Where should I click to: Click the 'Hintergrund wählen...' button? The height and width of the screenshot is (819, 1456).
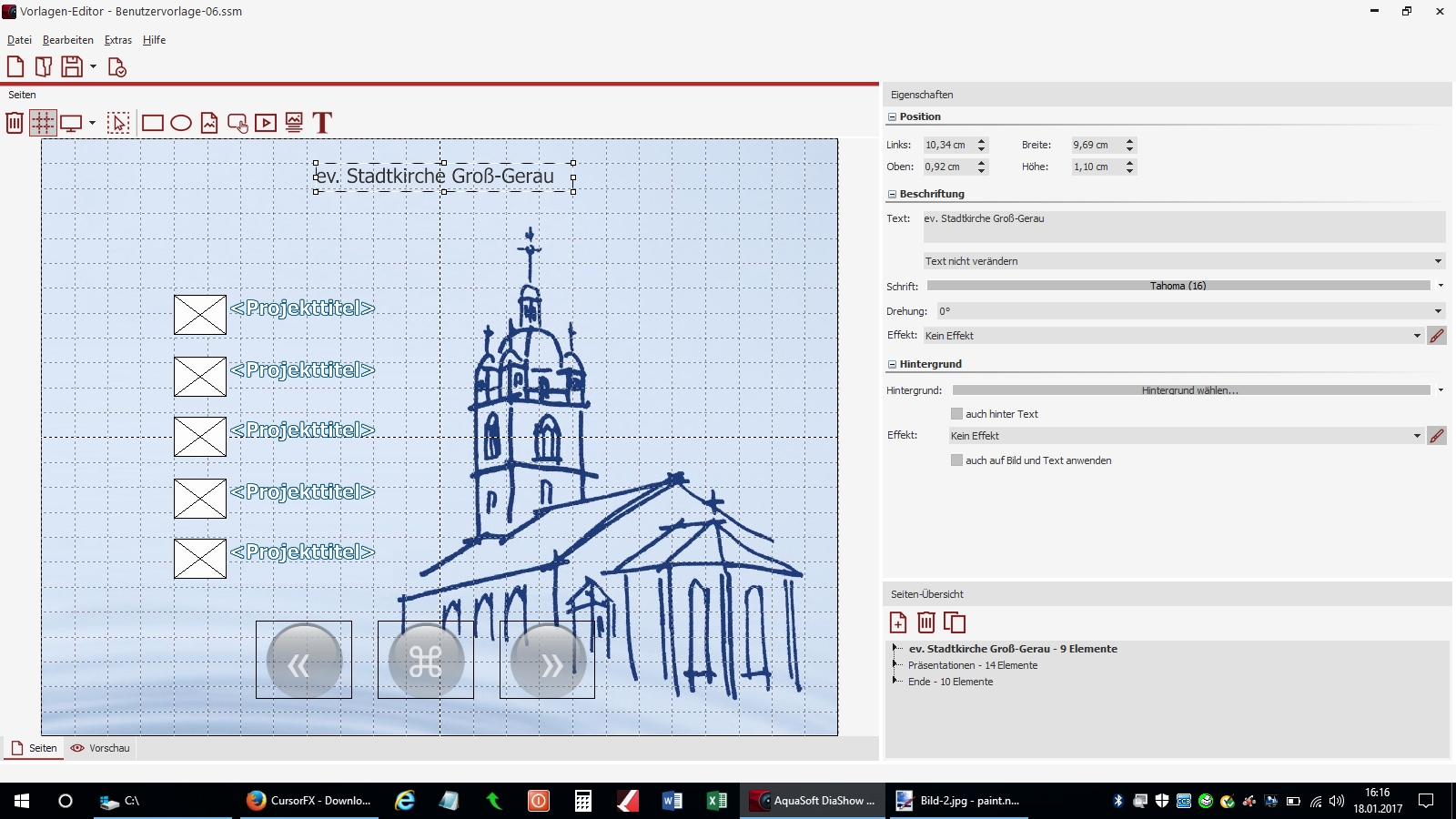[1190, 390]
